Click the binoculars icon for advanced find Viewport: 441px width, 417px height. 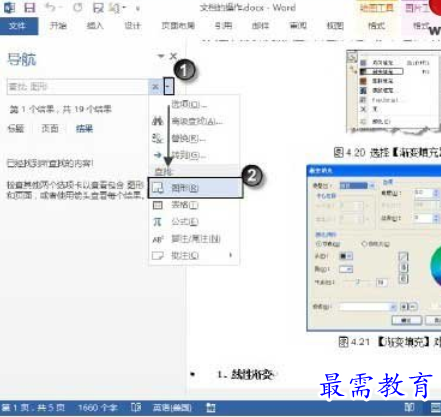[x=157, y=121]
